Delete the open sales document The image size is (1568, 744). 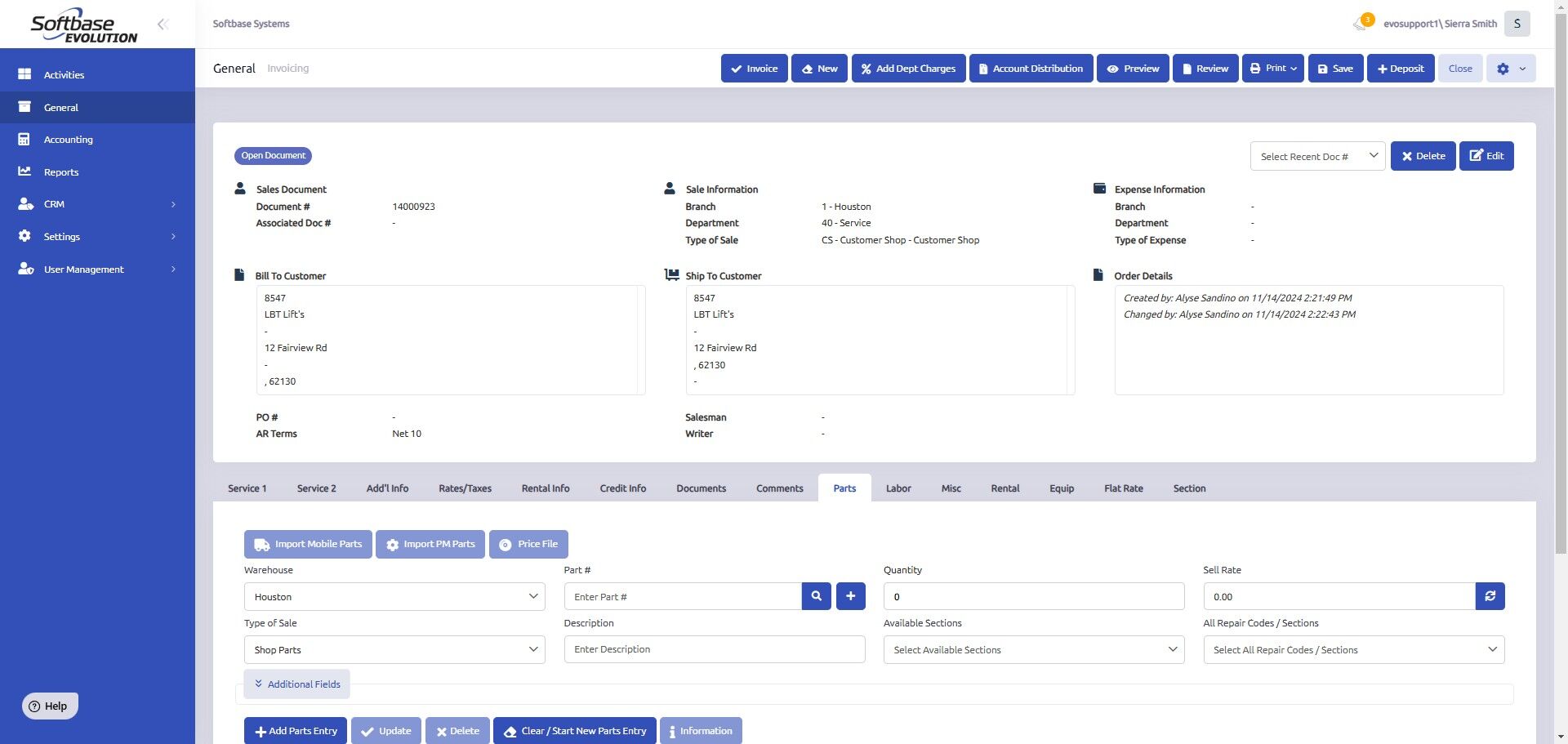click(x=1423, y=156)
